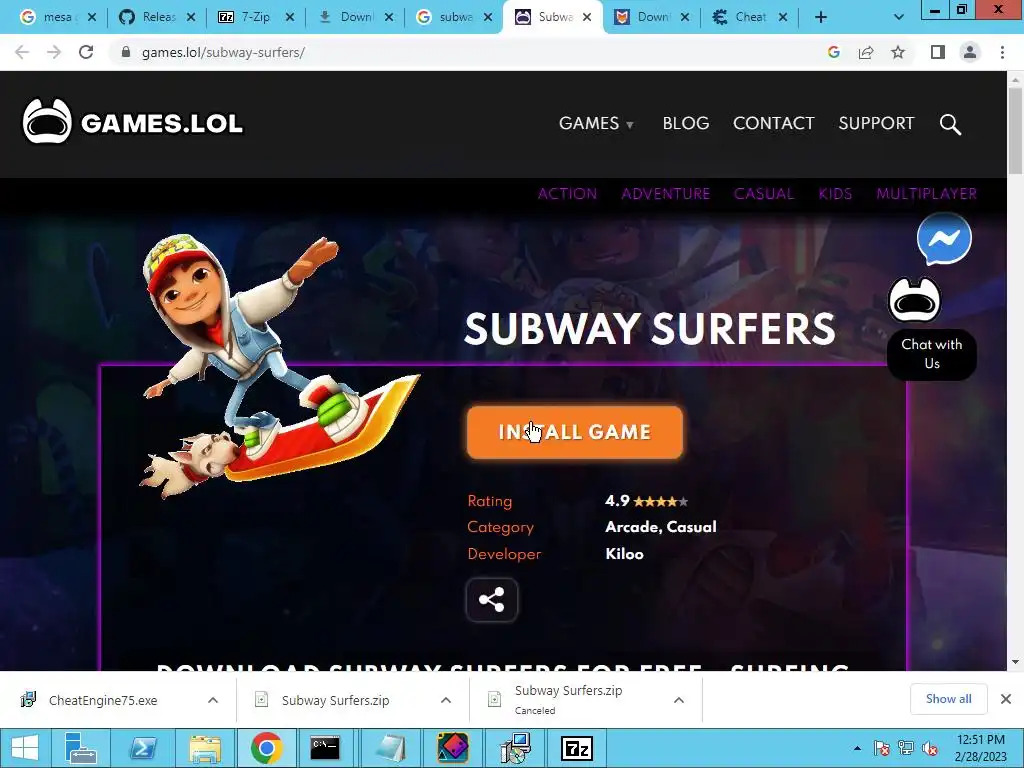Screen dimensions: 1024x768
Task: Open the MULTIPLAYER category link
Action: tap(927, 193)
